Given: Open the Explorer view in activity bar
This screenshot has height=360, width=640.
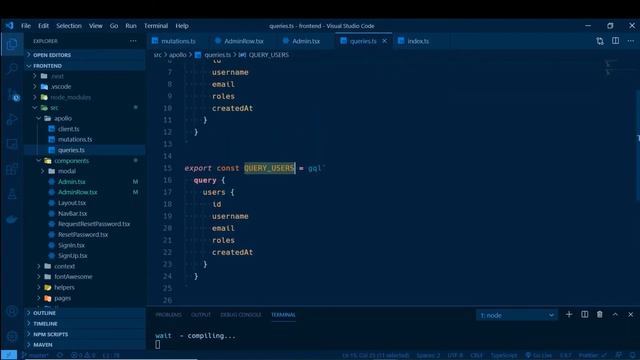Looking at the screenshot, I should click(12, 44).
